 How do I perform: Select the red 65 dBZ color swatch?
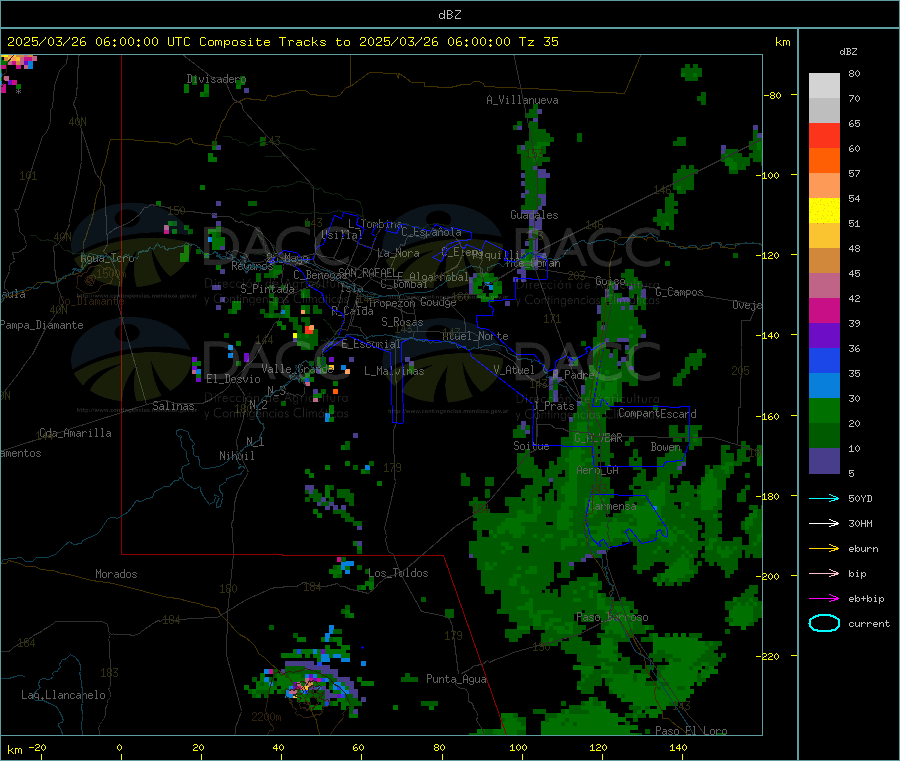tap(824, 135)
